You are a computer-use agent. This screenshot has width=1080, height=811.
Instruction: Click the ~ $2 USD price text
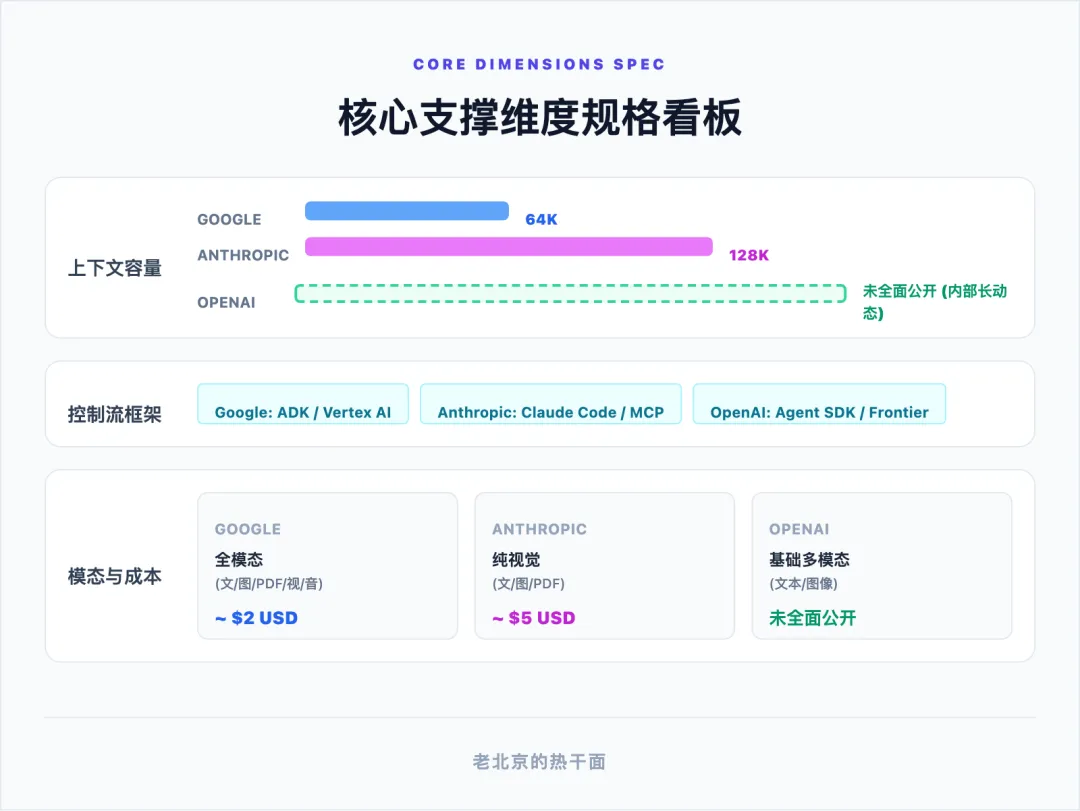pos(256,618)
